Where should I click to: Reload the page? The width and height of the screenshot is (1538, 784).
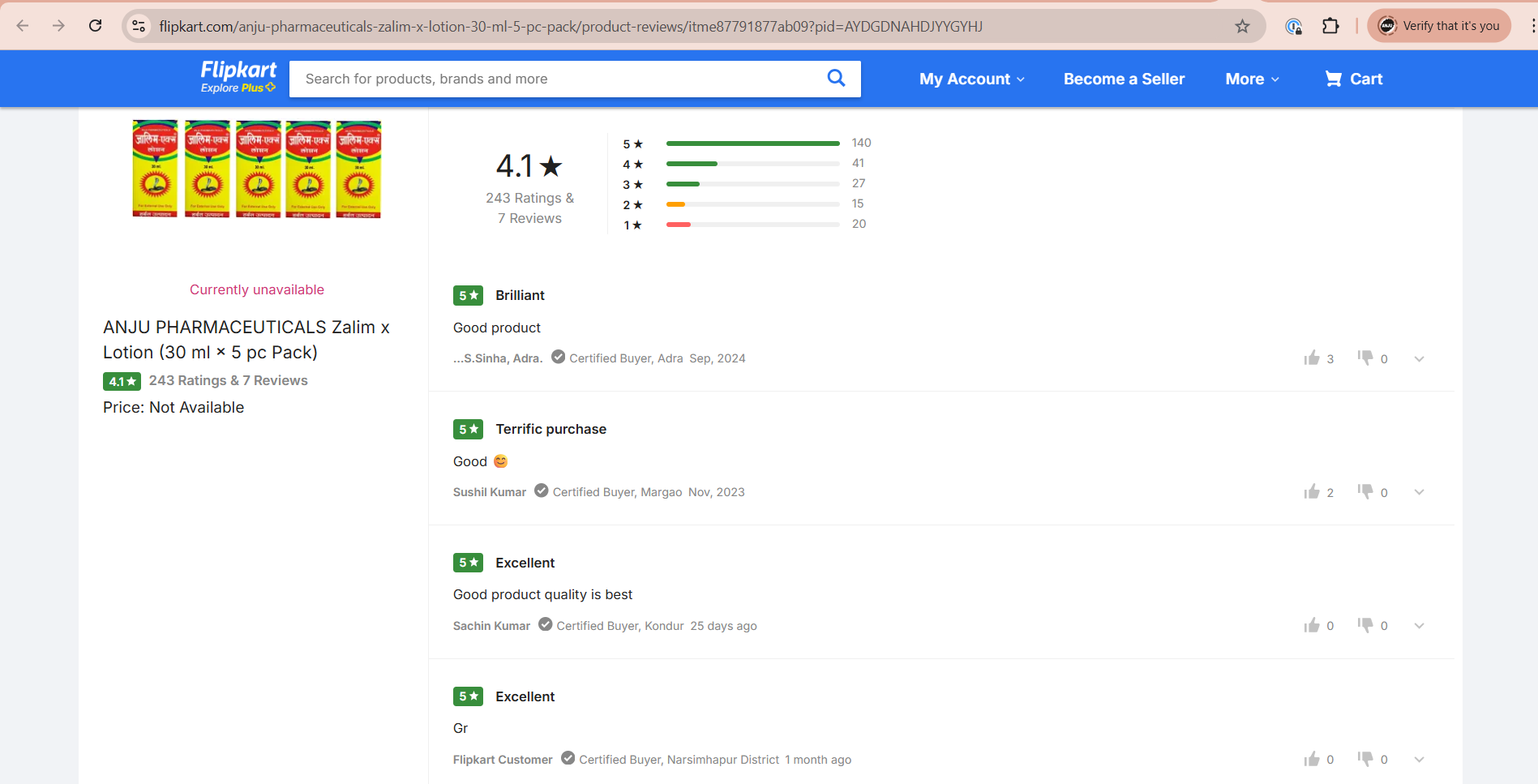click(95, 26)
